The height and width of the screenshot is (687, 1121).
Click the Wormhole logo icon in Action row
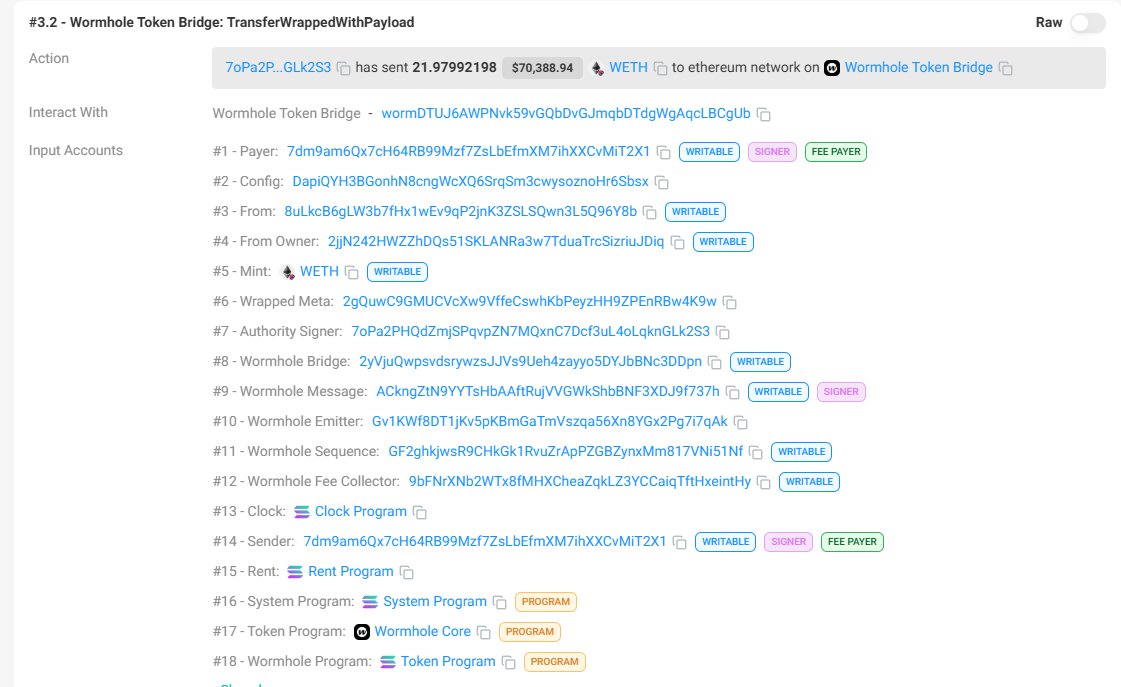pos(831,68)
